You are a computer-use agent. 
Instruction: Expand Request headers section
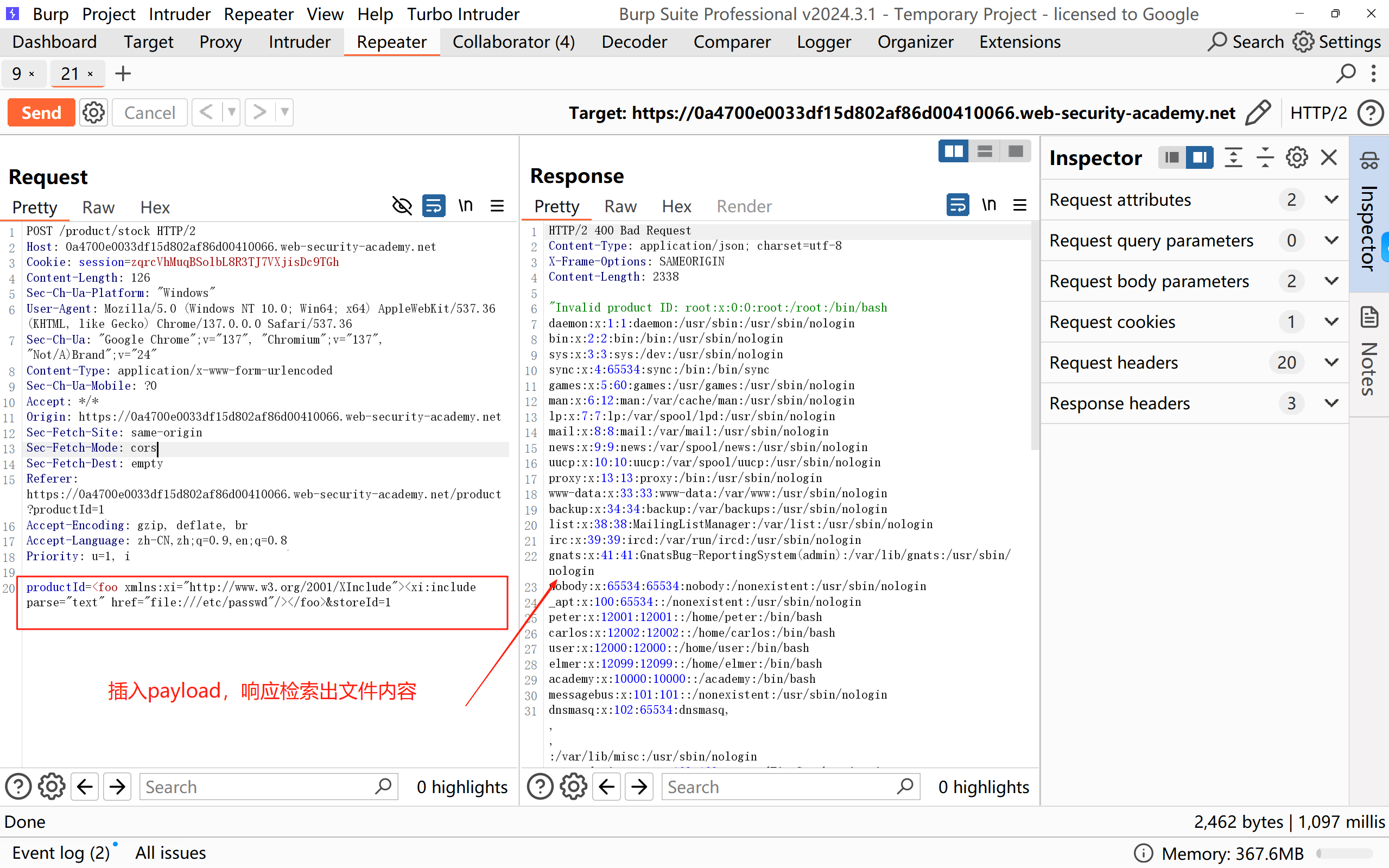point(1331,362)
